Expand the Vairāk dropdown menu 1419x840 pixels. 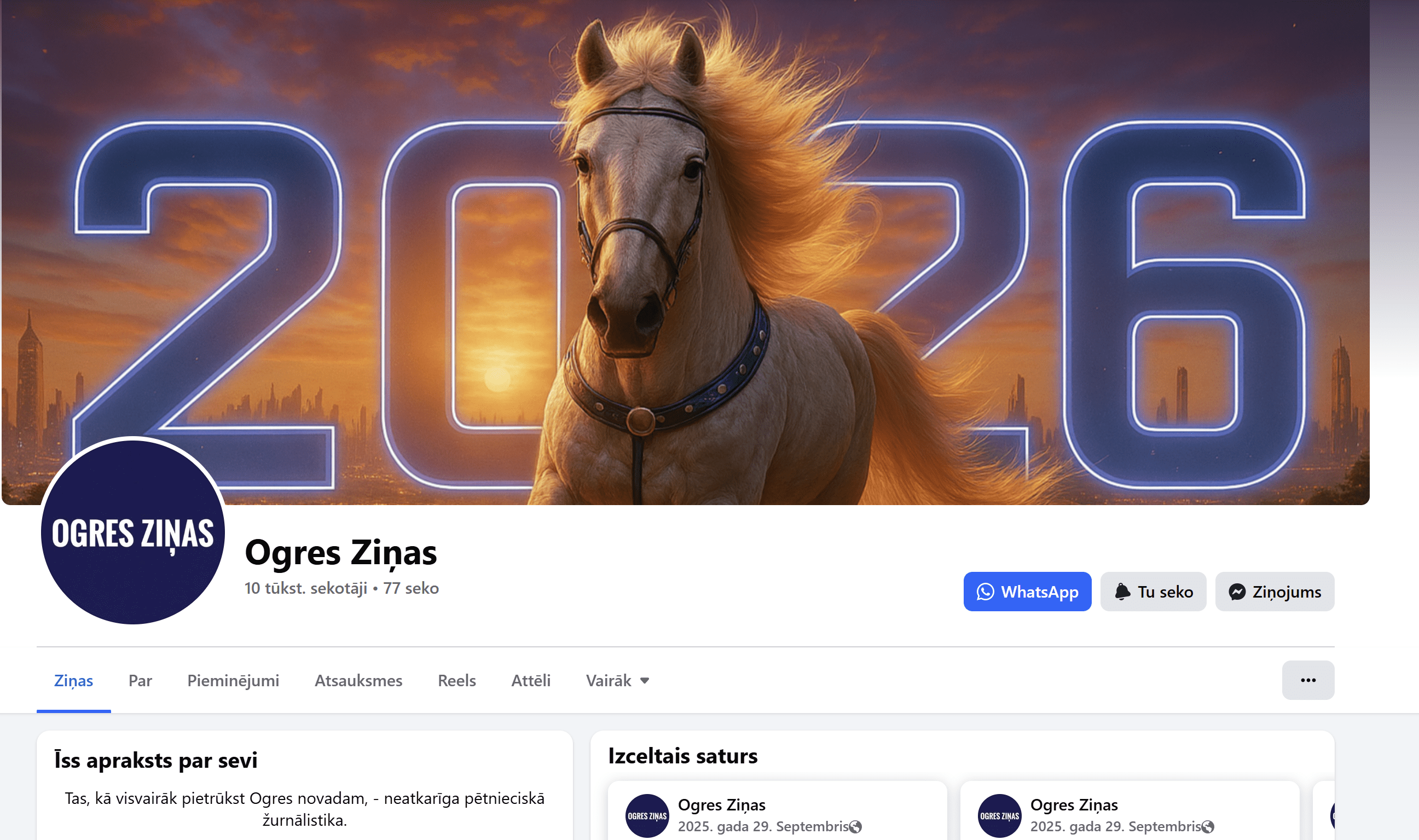point(617,680)
